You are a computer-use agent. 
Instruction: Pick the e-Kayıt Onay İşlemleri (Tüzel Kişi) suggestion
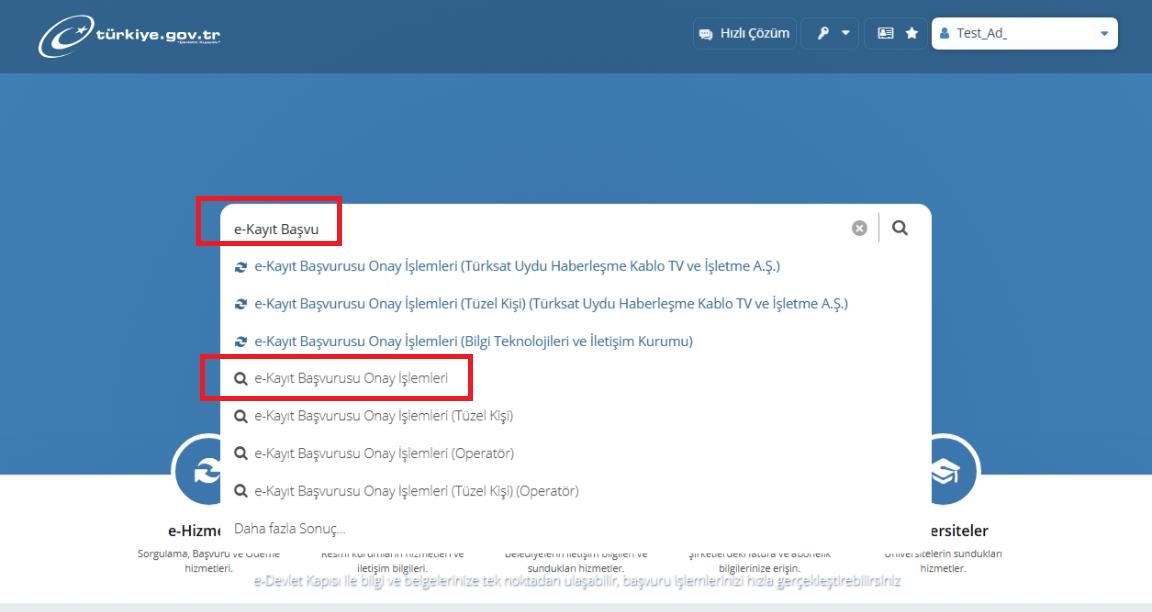coord(373,416)
